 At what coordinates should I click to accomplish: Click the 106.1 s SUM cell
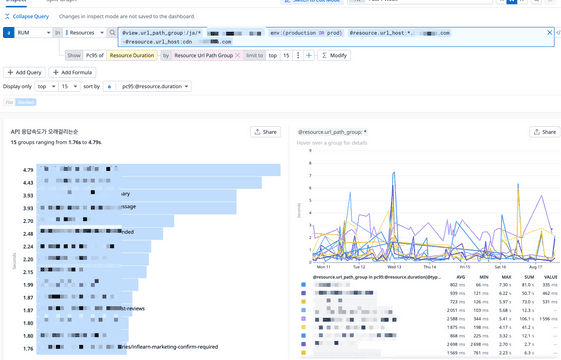click(527, 319)
